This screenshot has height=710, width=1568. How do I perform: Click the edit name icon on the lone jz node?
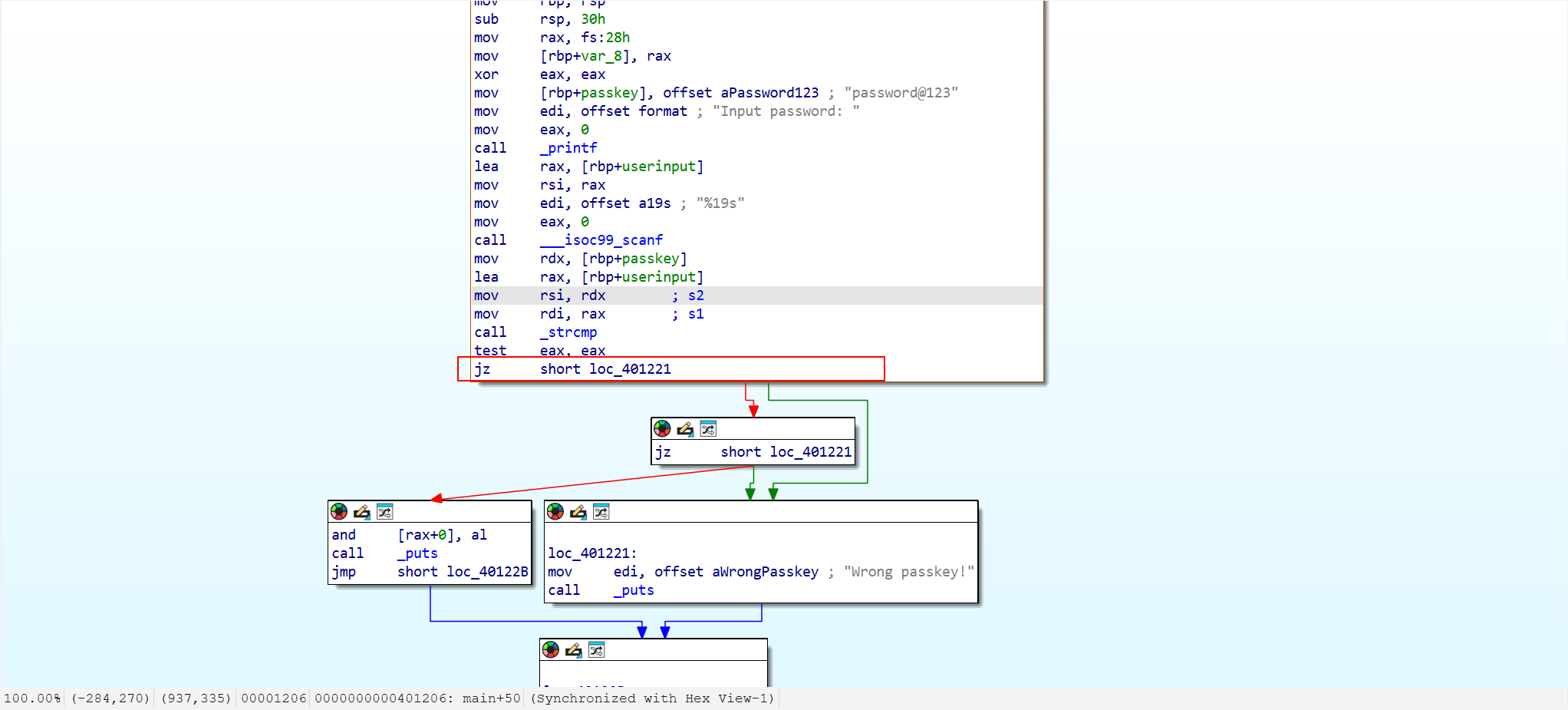[685, 428]
